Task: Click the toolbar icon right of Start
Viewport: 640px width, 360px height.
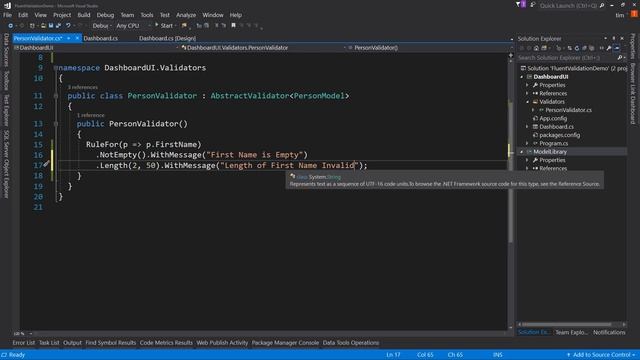Action: [184, 26]
